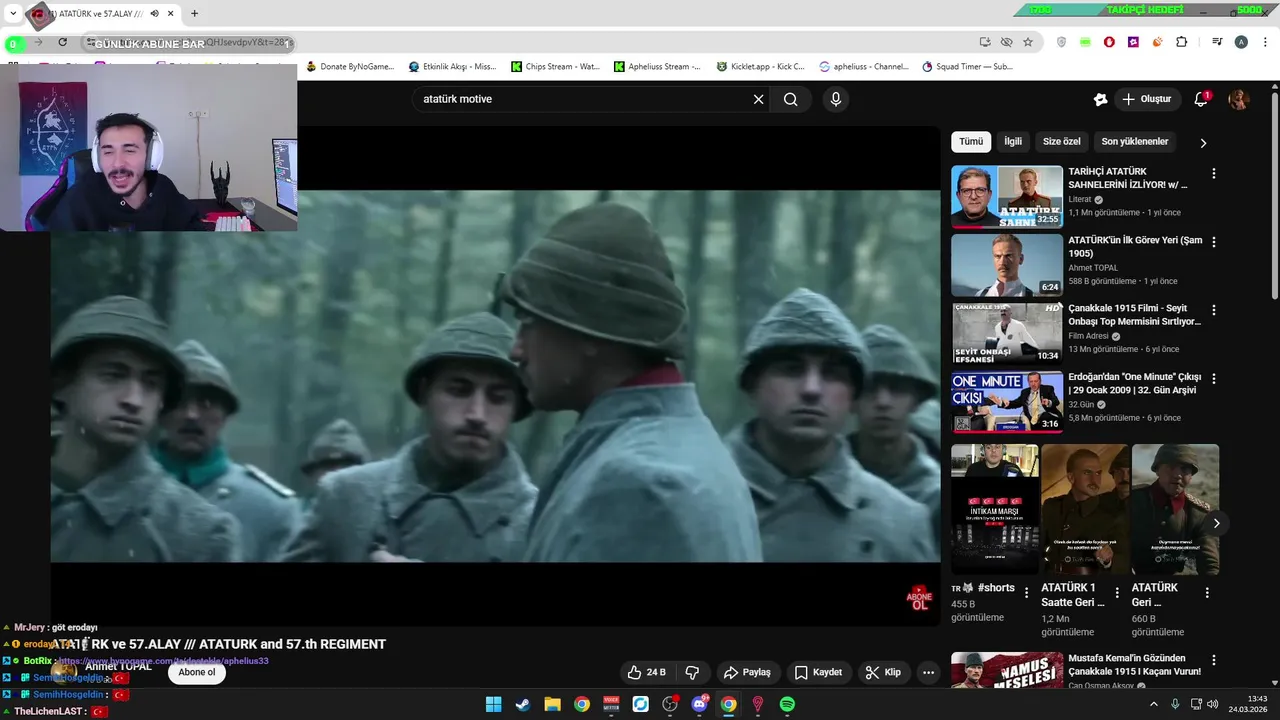Open Spotify from the taskbar

point(787,704)
